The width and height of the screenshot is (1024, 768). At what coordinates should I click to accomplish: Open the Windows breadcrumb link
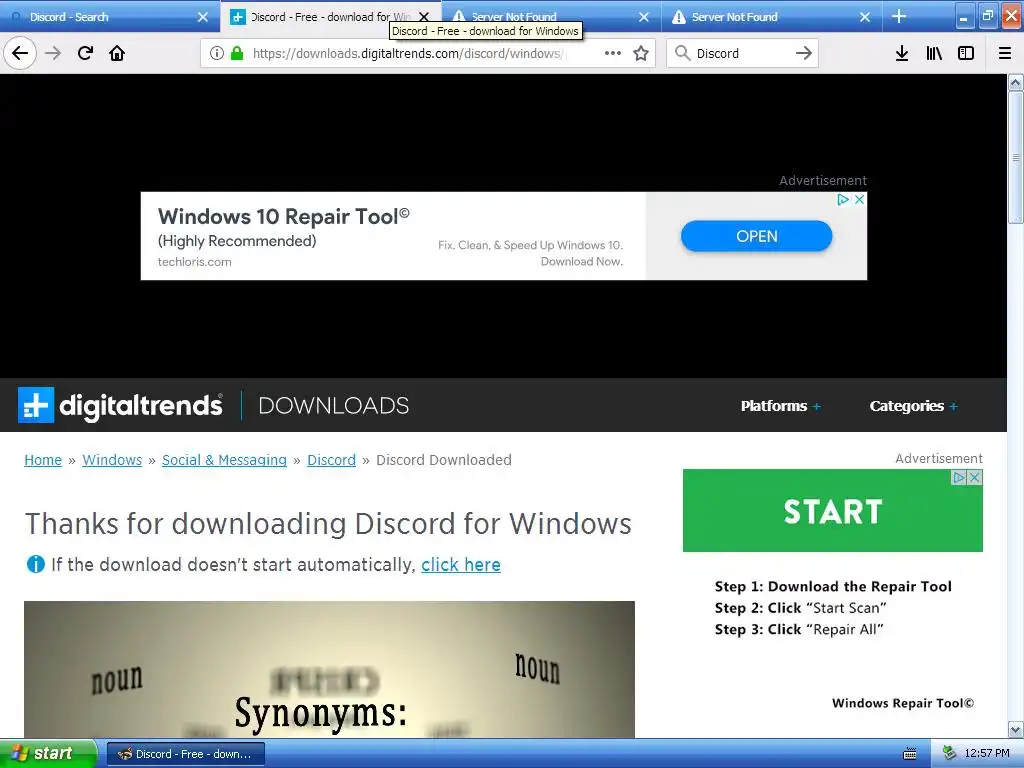click(x=112, y=460)
